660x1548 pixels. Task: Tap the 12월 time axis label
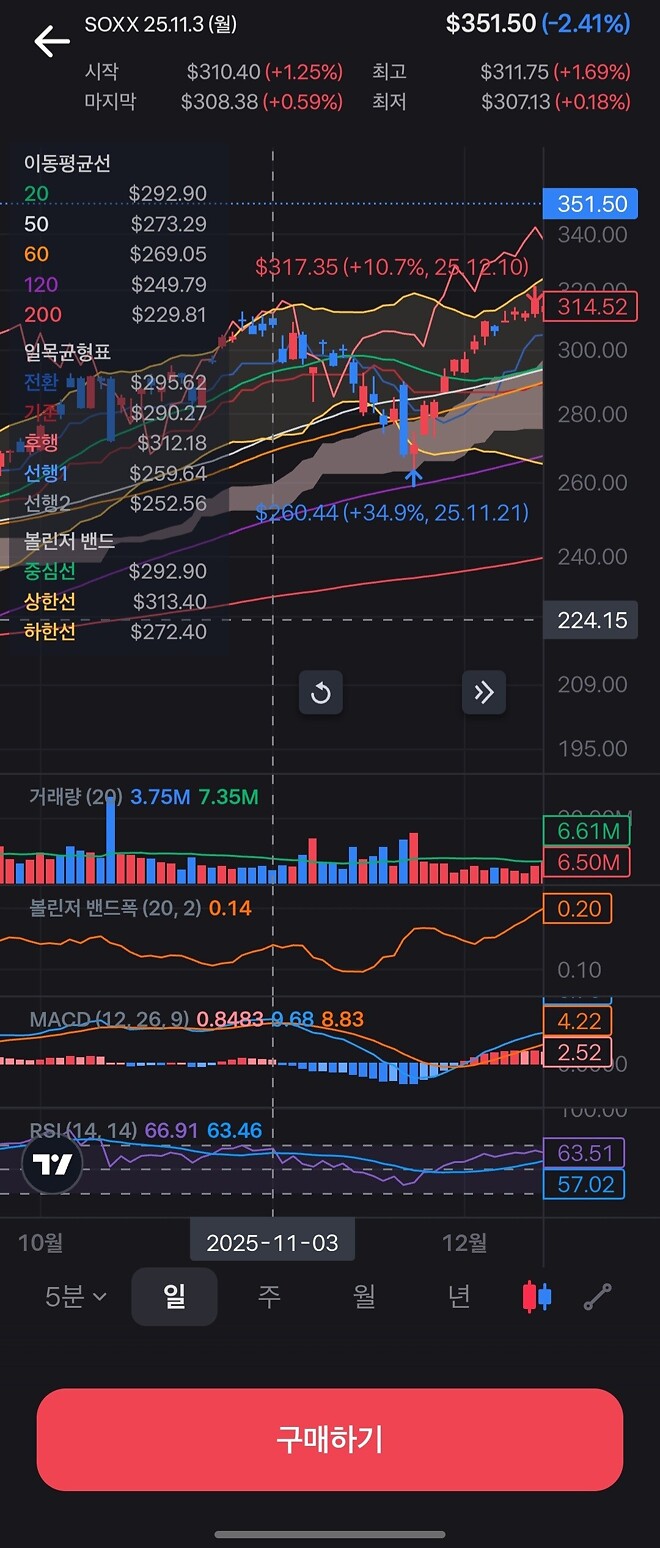point(465,1243)
